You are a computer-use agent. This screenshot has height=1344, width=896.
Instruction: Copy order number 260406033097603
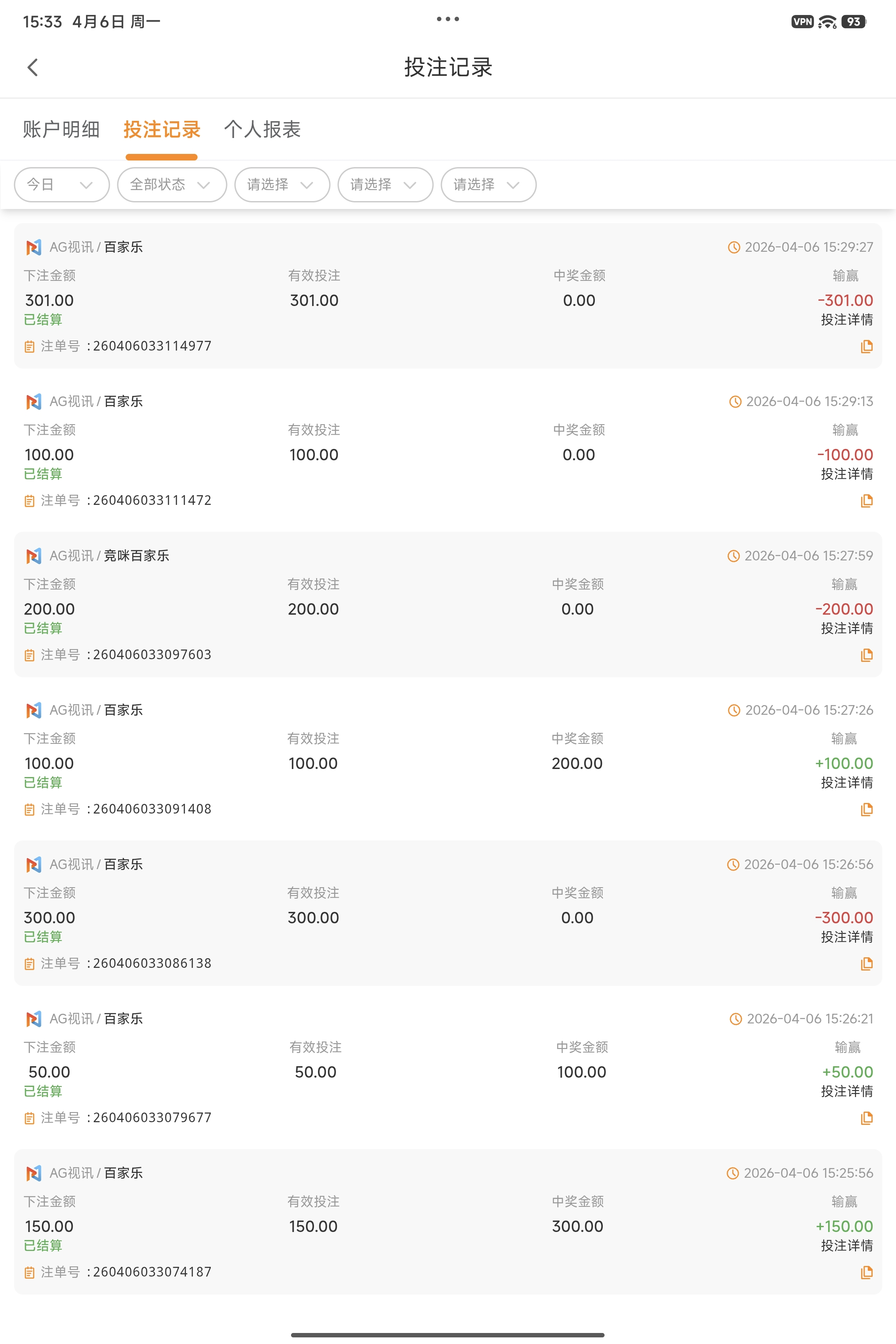point(866,655)
